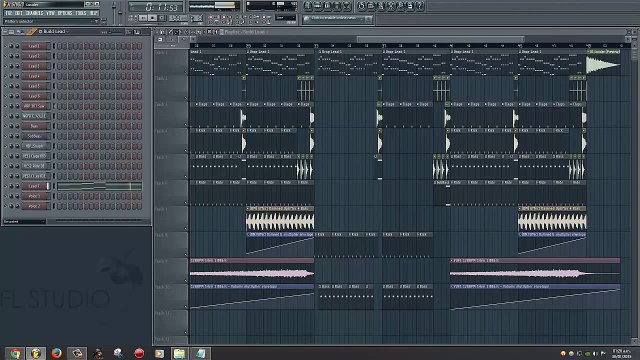Open the EDIT menu

(x=19, y=13)
